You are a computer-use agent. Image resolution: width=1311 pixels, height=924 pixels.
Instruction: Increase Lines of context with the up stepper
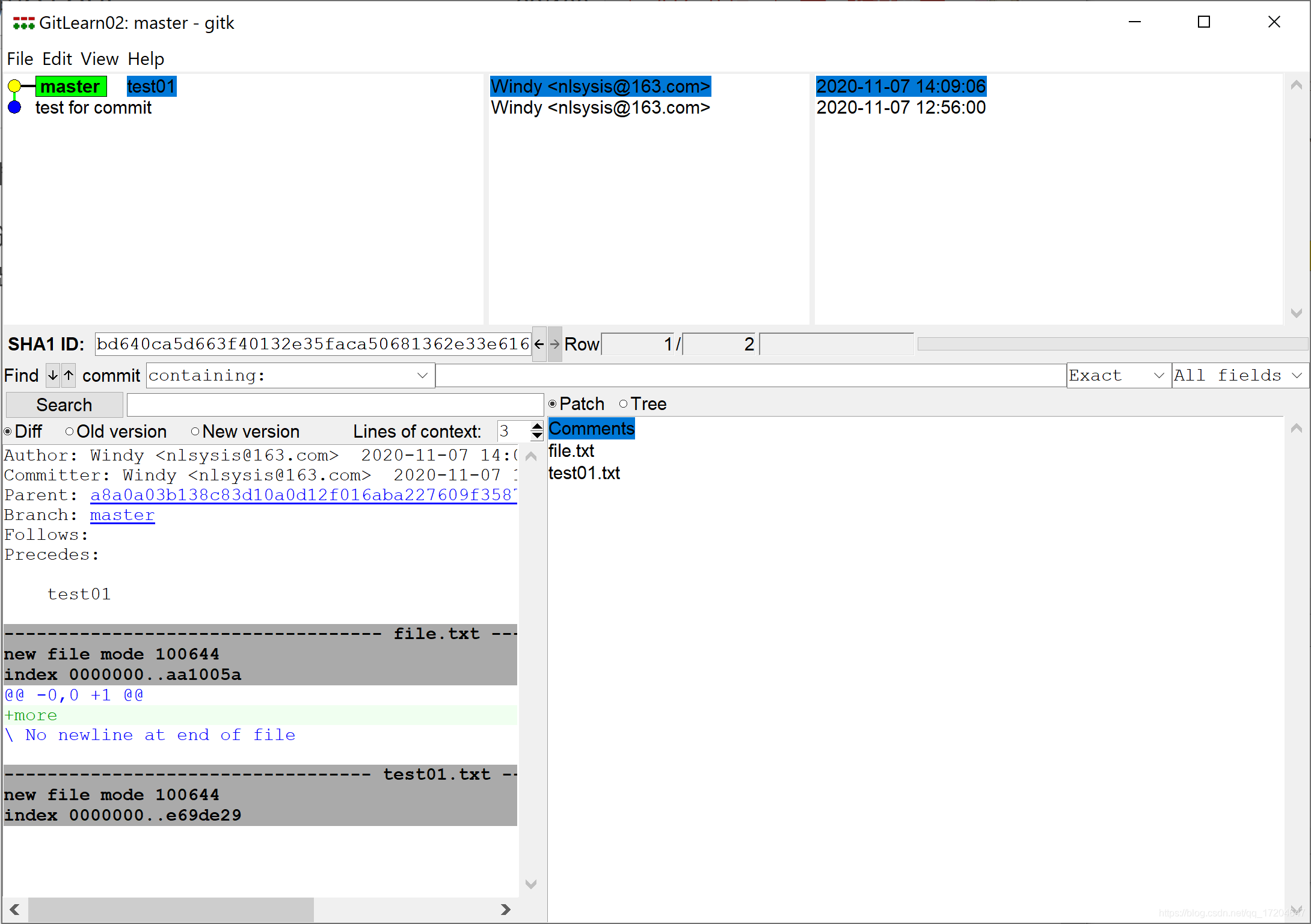537,426
